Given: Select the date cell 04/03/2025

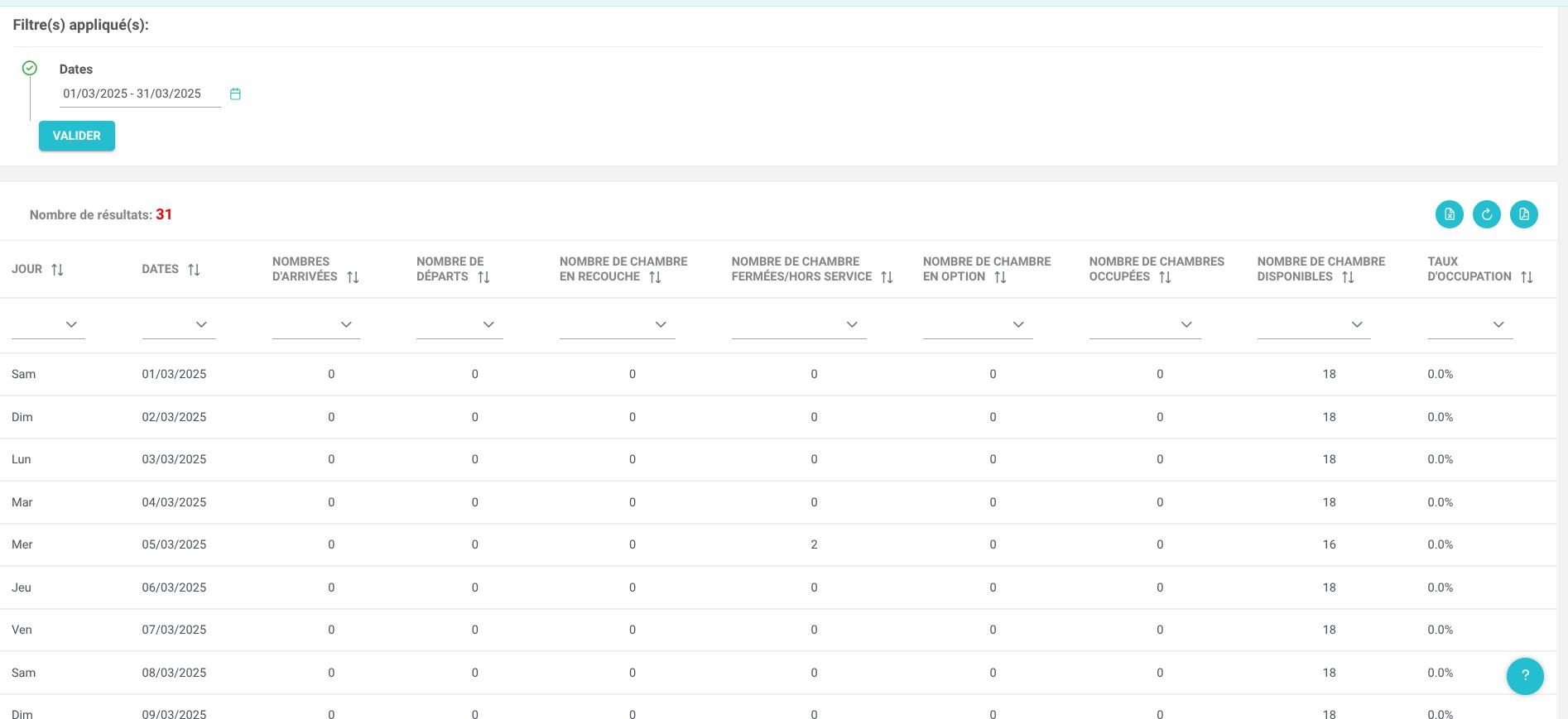Looking at the screenshot, I should click(x=174, y=502).
